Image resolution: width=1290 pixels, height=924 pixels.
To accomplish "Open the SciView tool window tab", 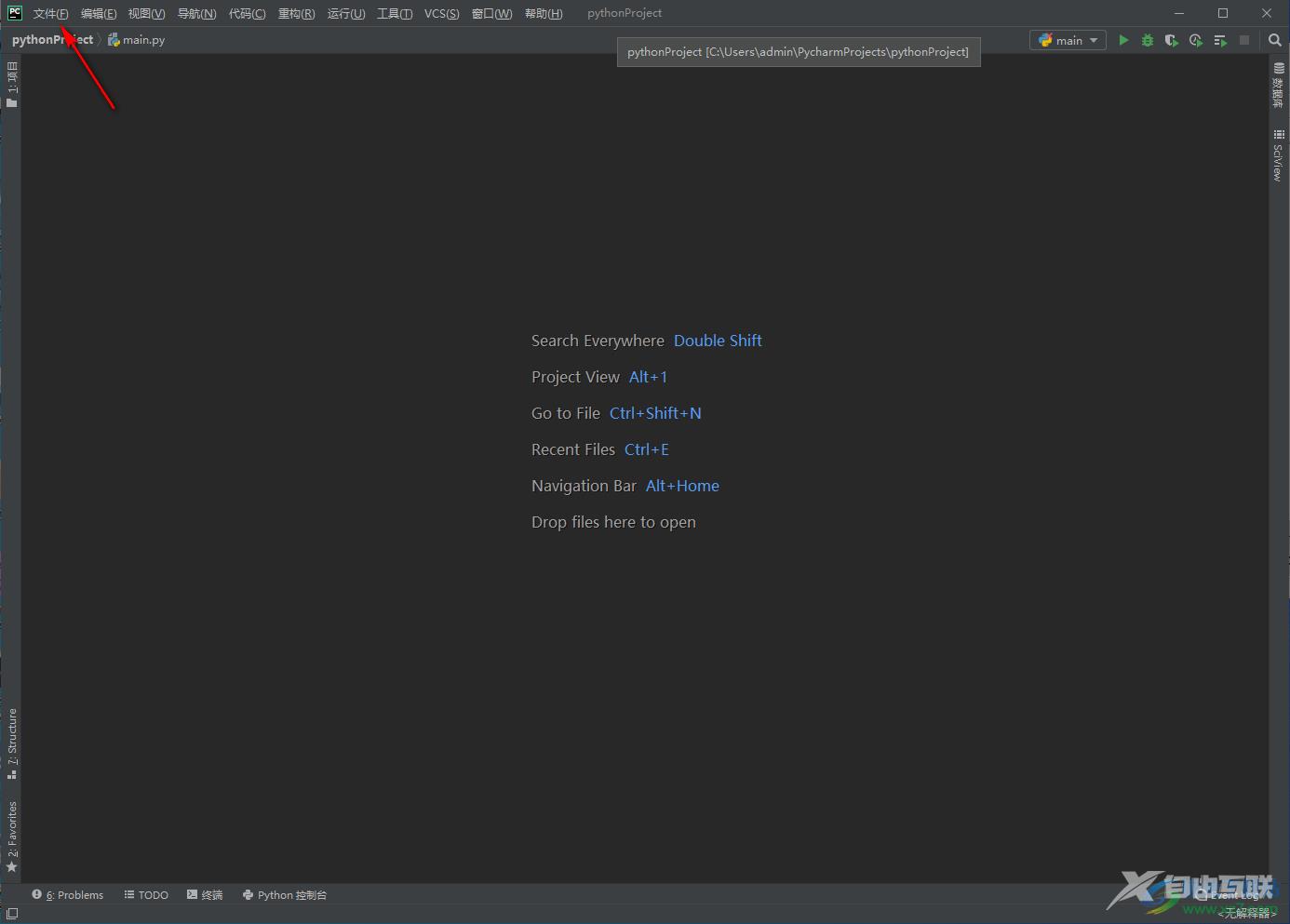I will [x=1278, y=154].
